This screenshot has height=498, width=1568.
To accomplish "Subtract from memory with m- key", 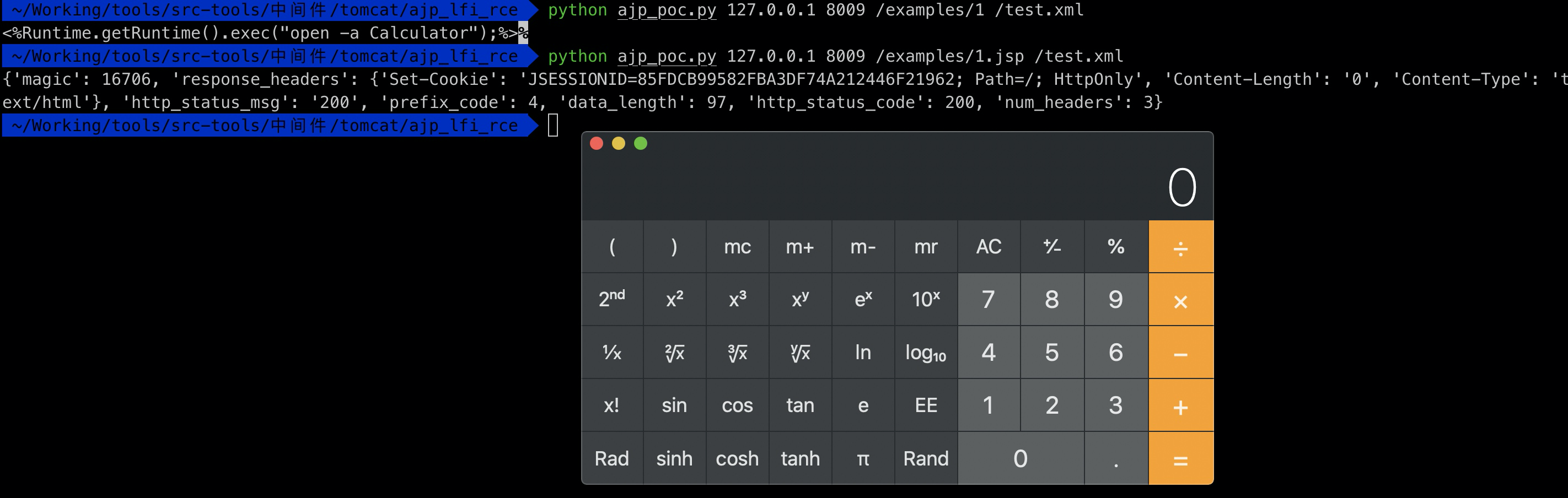I will tap(863, 246).
